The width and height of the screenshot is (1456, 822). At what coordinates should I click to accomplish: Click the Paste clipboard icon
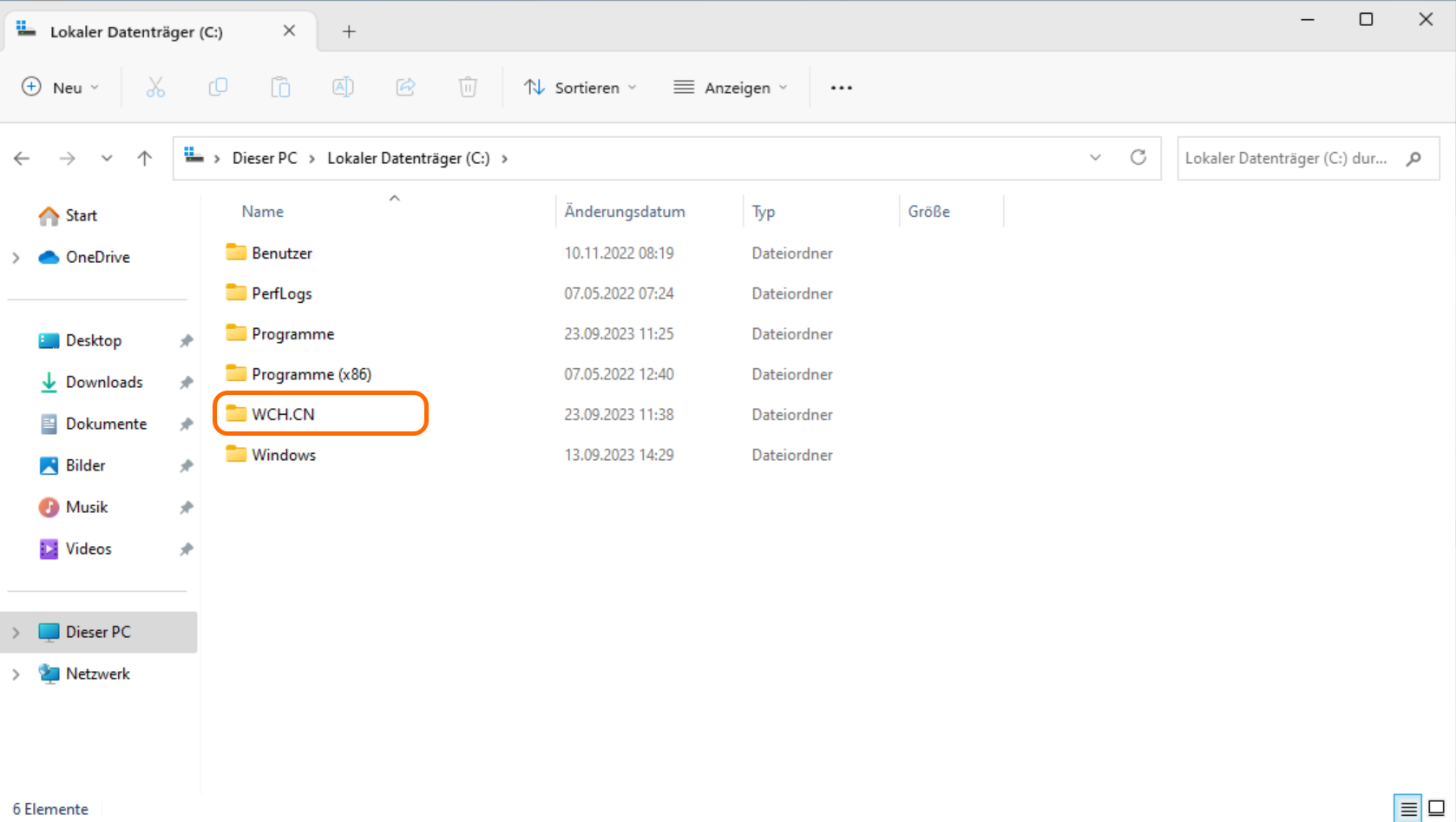pos(280,88)
